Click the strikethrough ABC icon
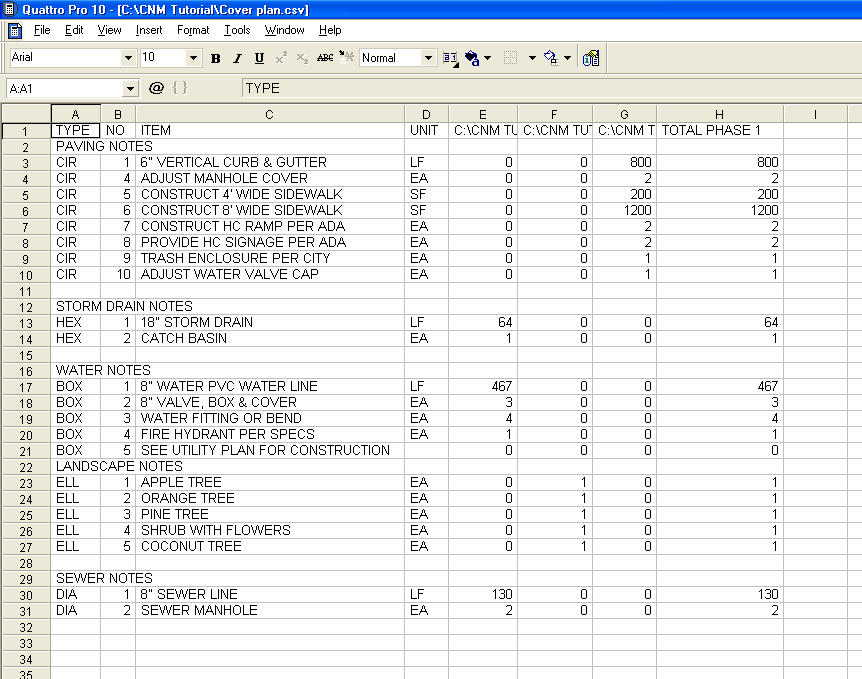Viewport: 862px width, 679px height. 325,58
